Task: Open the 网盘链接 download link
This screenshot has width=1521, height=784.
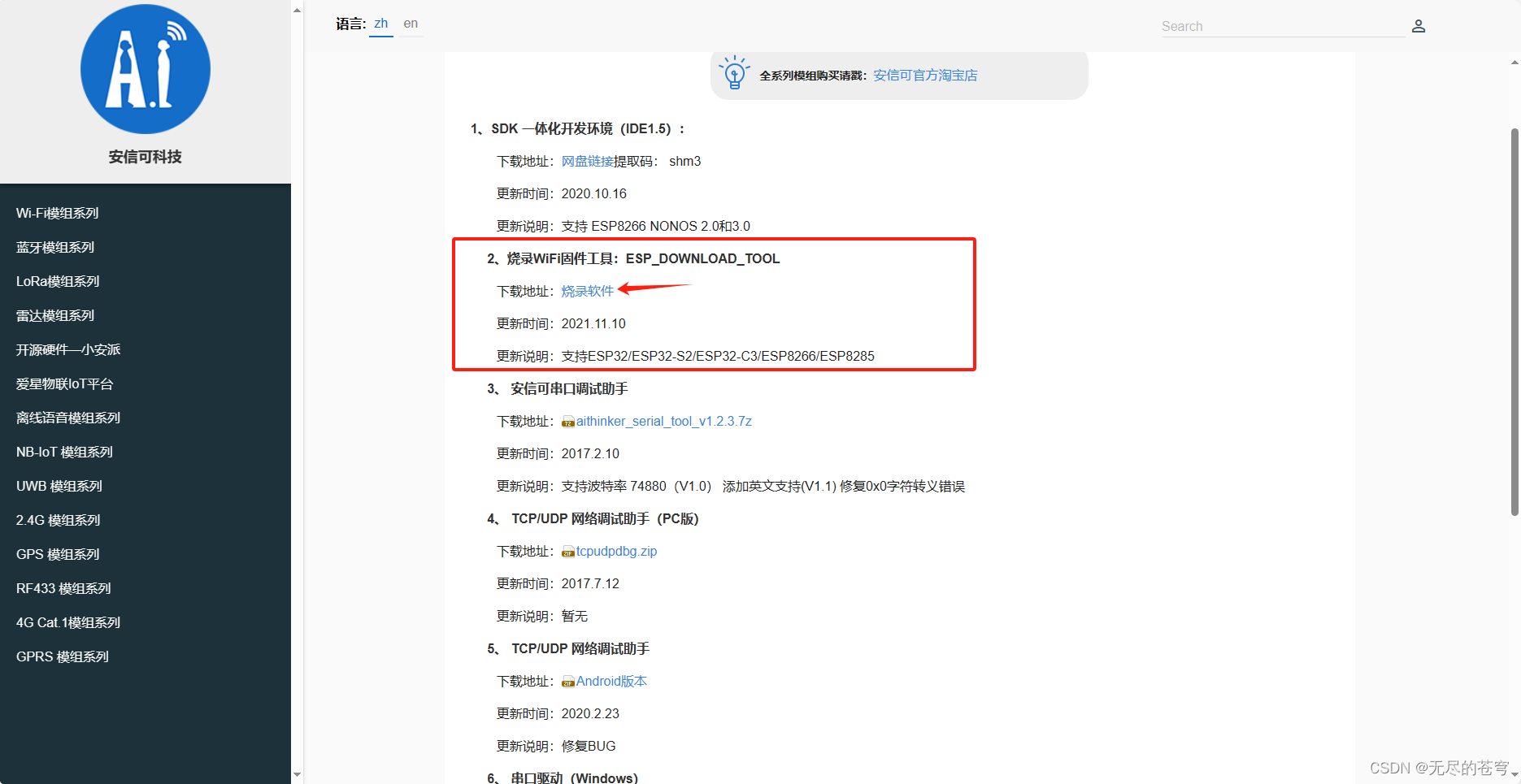Action: (588, 161)
